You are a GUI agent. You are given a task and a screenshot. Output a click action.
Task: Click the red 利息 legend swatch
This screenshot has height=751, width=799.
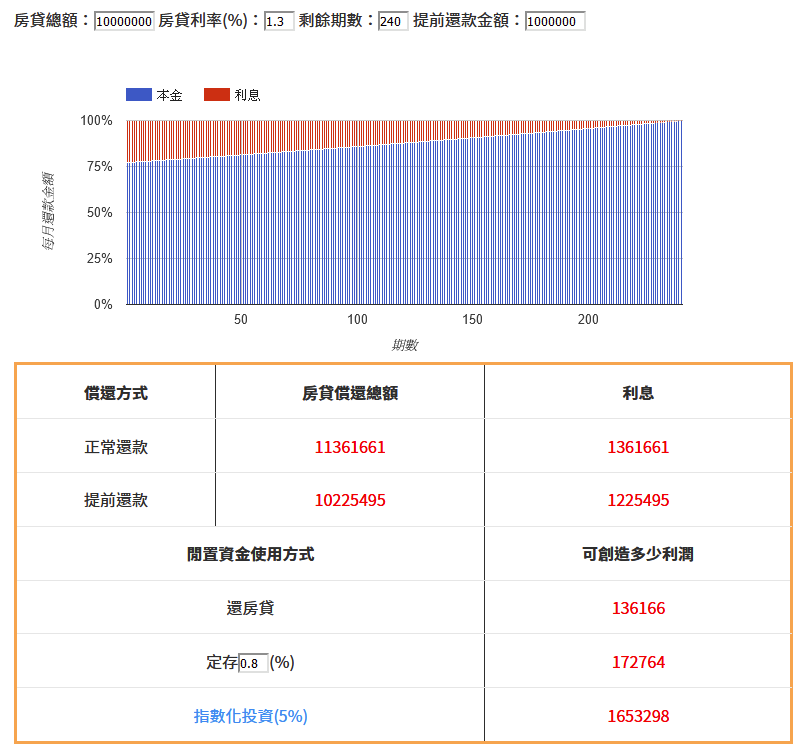coord(216,94)
